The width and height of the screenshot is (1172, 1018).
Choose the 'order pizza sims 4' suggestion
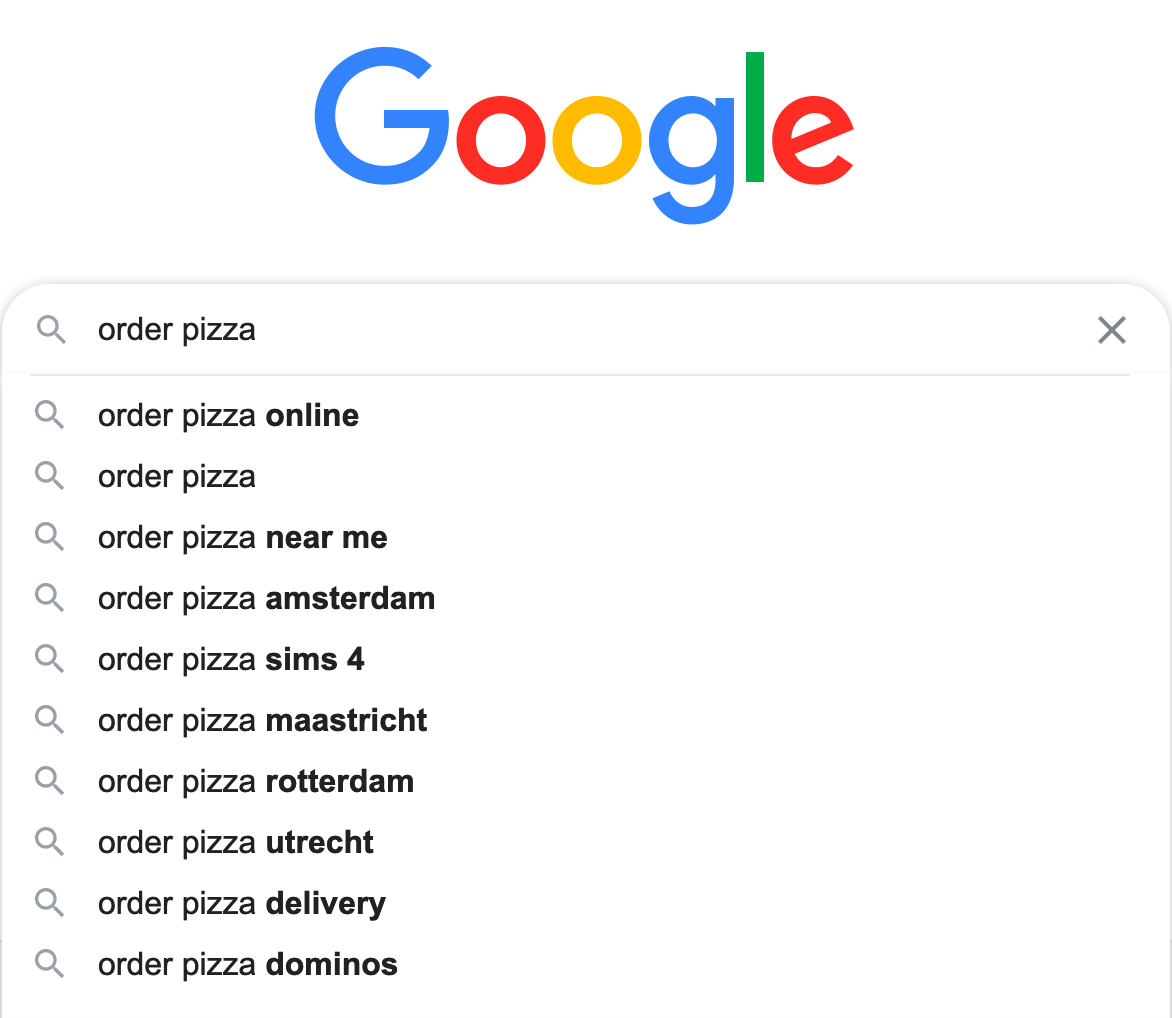tap(230, 659)
